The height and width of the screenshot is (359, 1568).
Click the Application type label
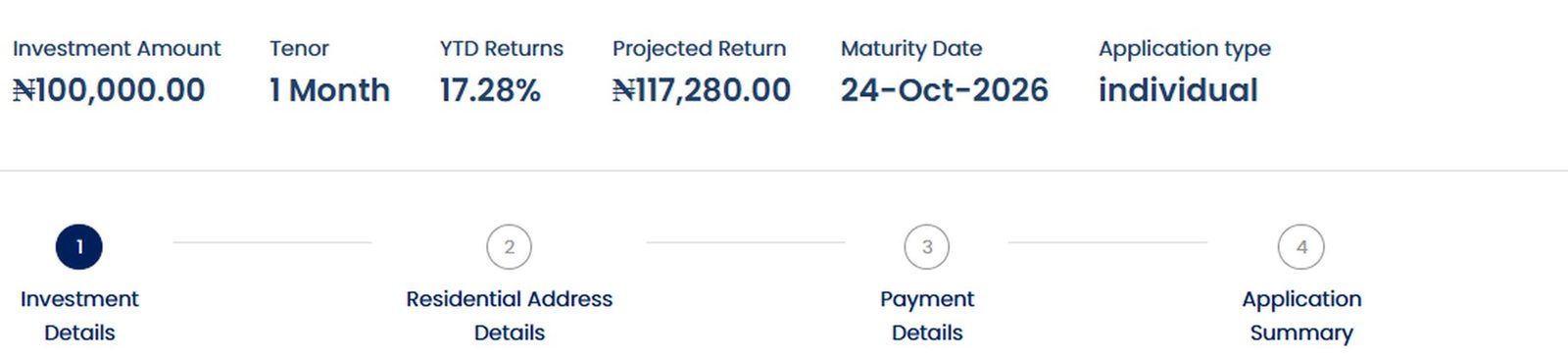pyautogui.click(x=1185, y=49)
